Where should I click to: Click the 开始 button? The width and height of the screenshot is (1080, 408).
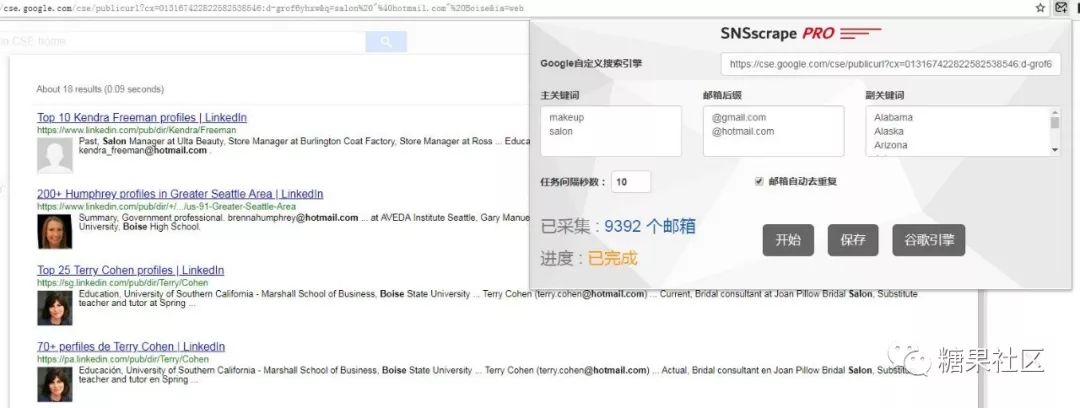click(x=788, y=240)
